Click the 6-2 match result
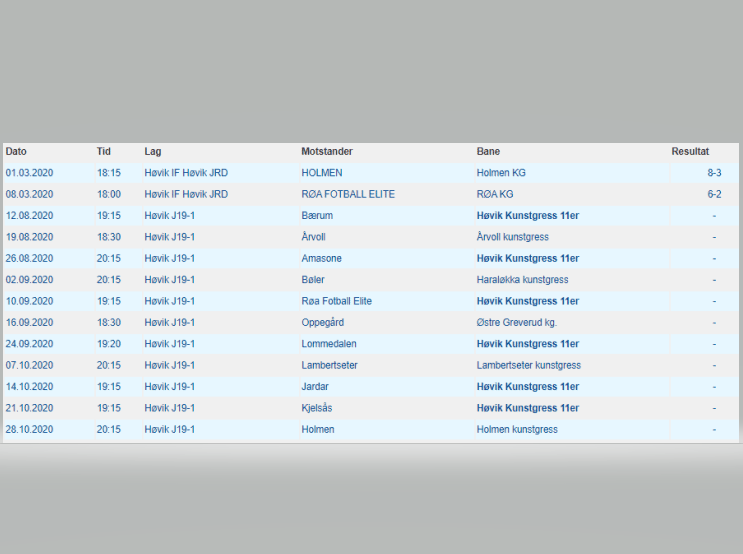This screenshot has height=554, width=743. [714, 194]
